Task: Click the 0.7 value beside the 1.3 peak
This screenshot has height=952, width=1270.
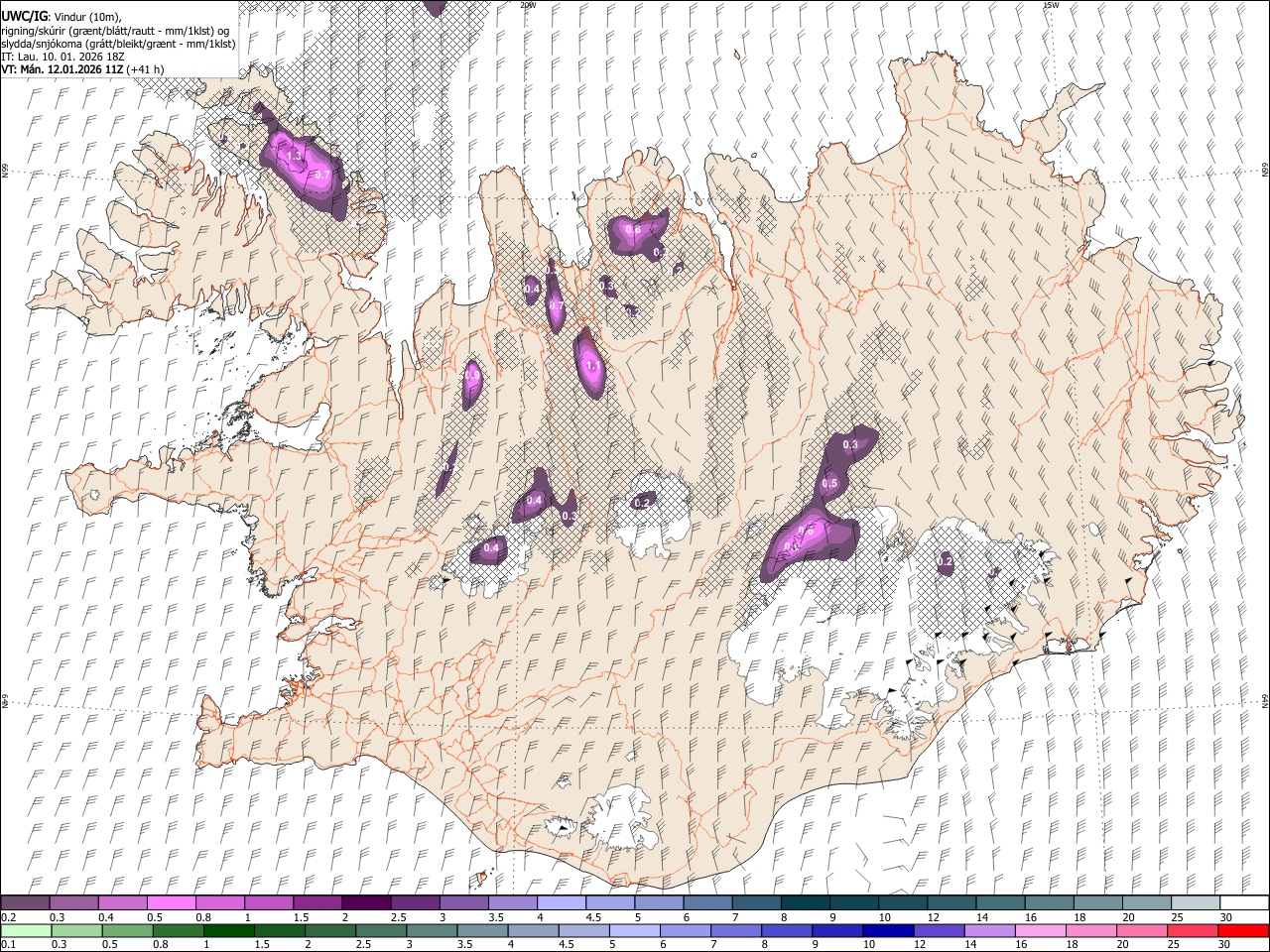Action: 321,175
